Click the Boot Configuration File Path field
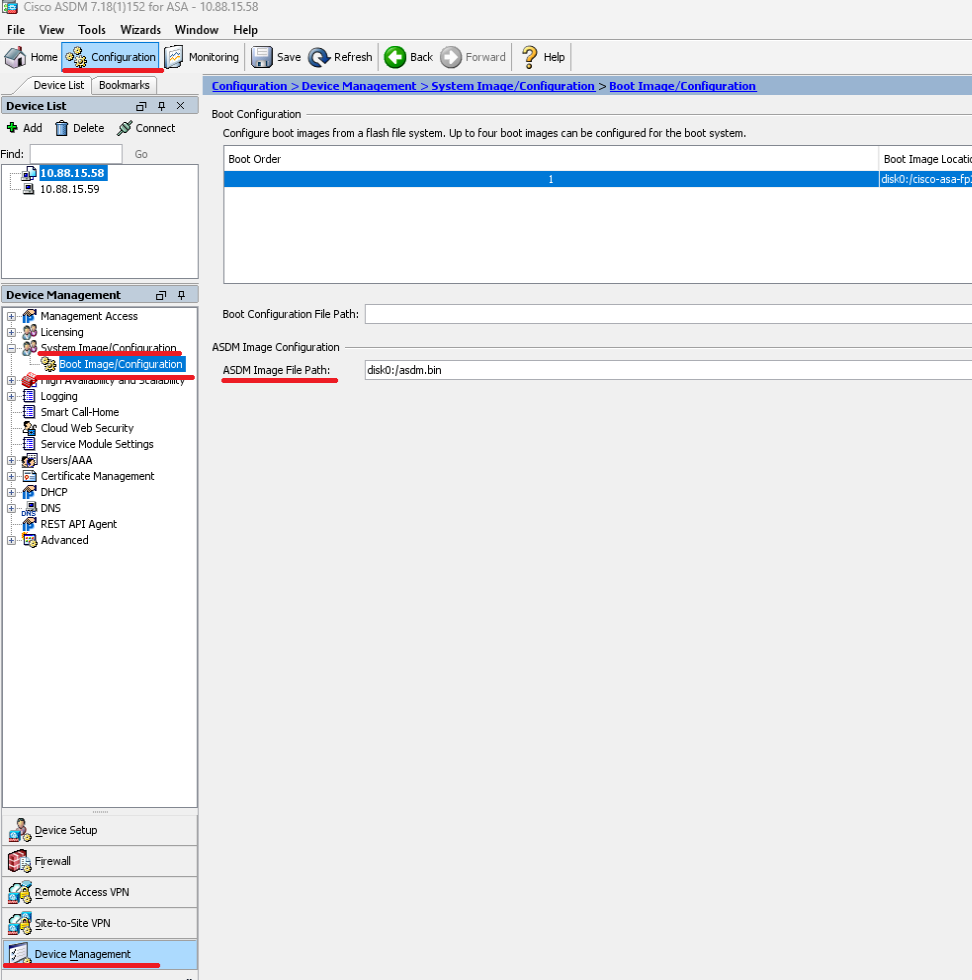The width and height of the screenshot is (972, 980). [668, 314]
